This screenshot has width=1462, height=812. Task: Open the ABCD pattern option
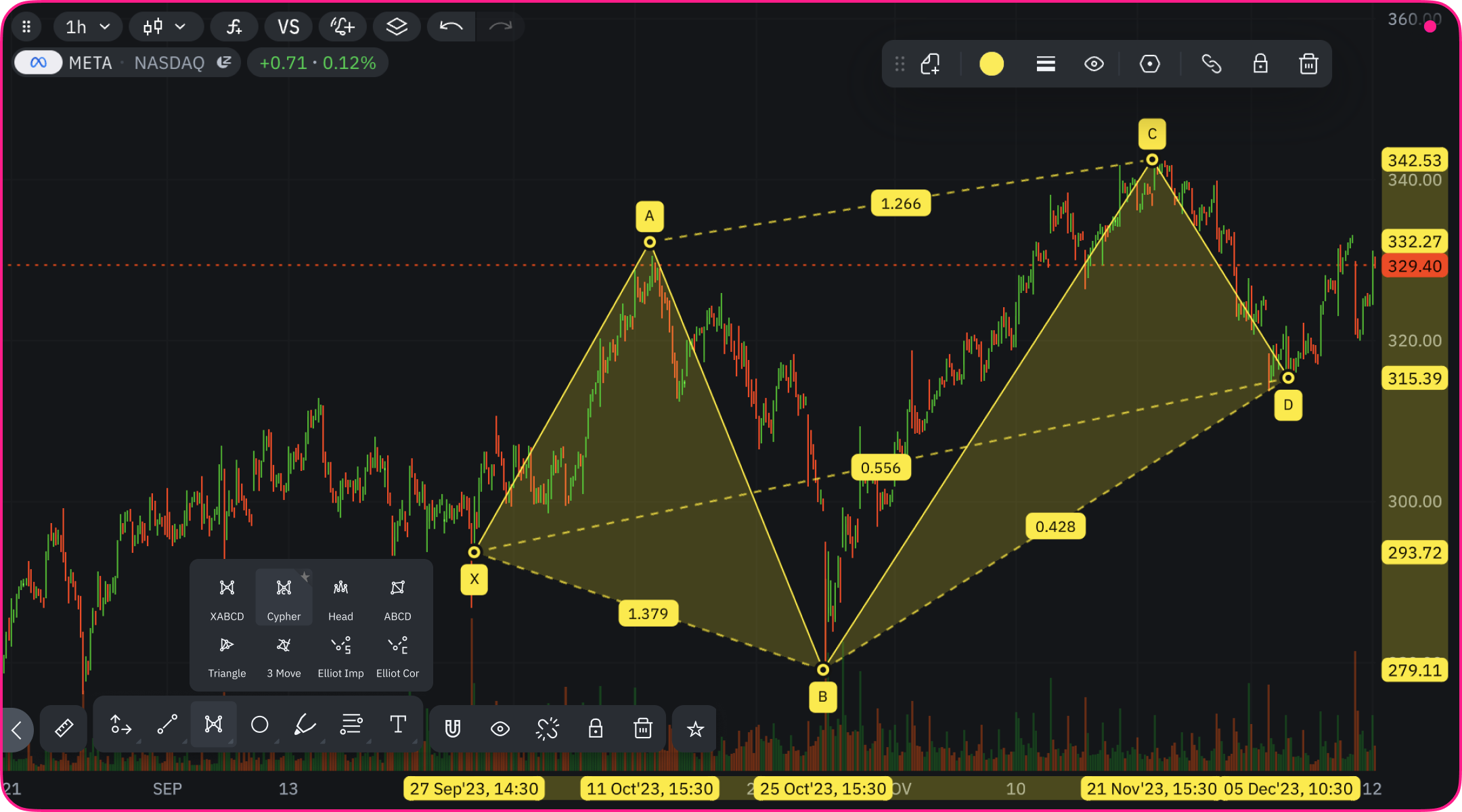pos(397,597)
